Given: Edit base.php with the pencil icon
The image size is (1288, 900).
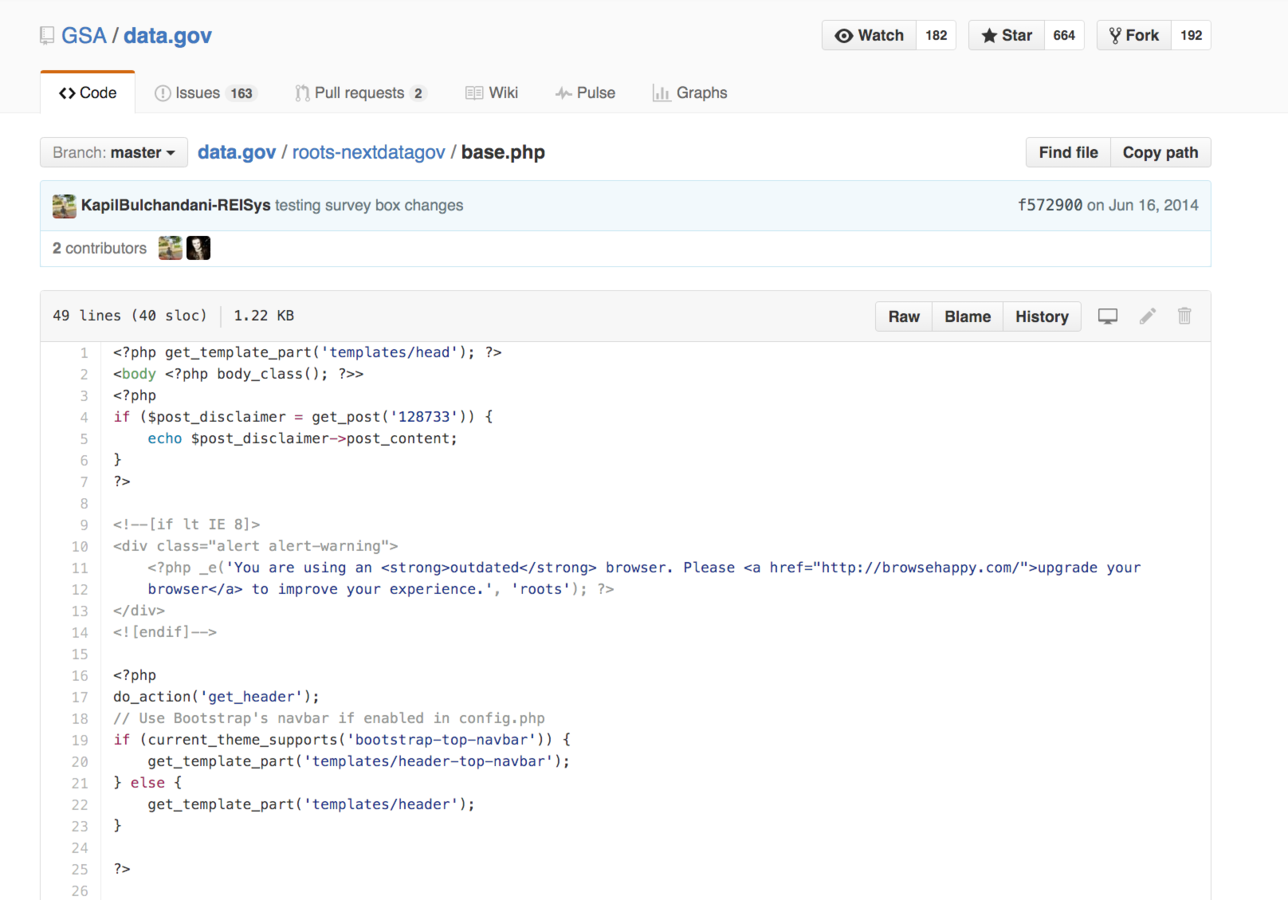Looking at the screenshot, I should point(1147,316).
